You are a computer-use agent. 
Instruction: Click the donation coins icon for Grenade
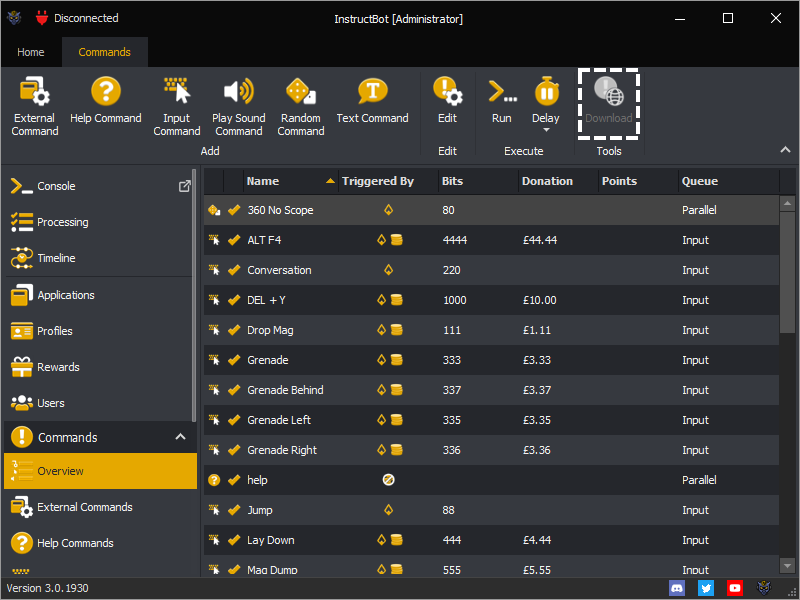396,360
